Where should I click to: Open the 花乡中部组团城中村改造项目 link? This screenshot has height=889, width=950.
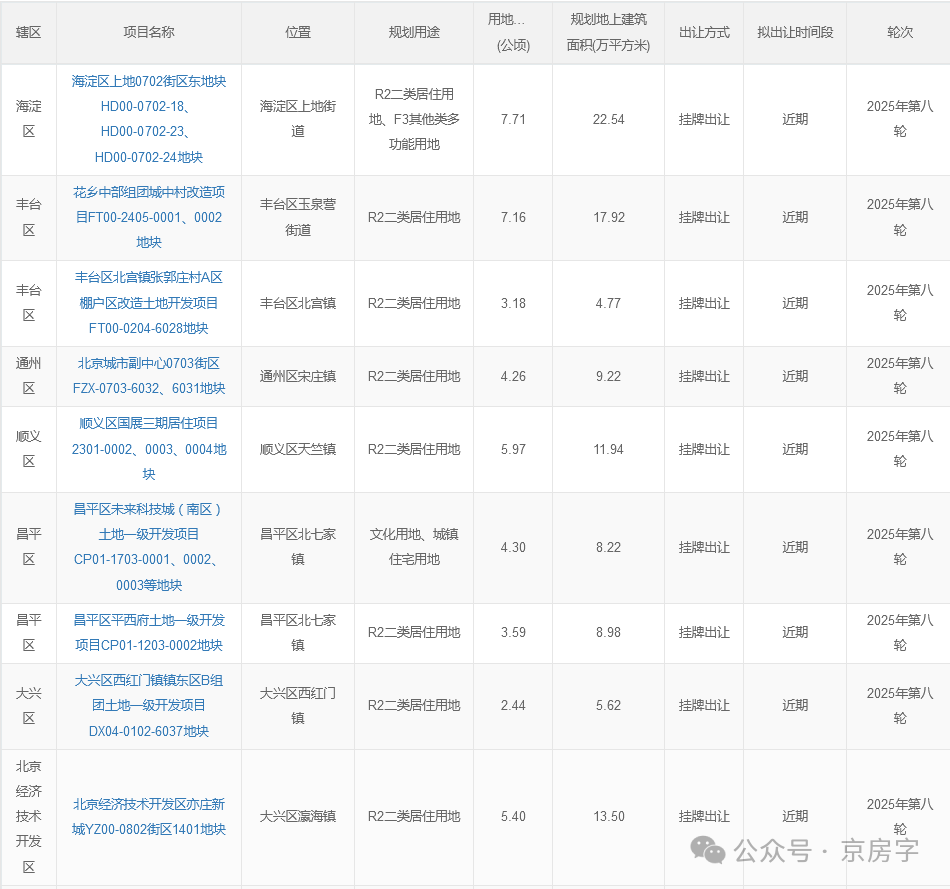pyautogui.click(x=148, y=217)
